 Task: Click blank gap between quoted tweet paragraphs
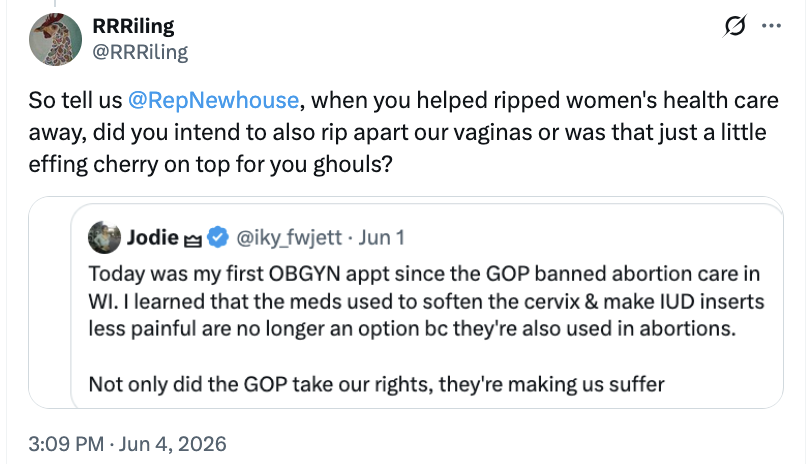pyautogui.click(x=426, y=357)
